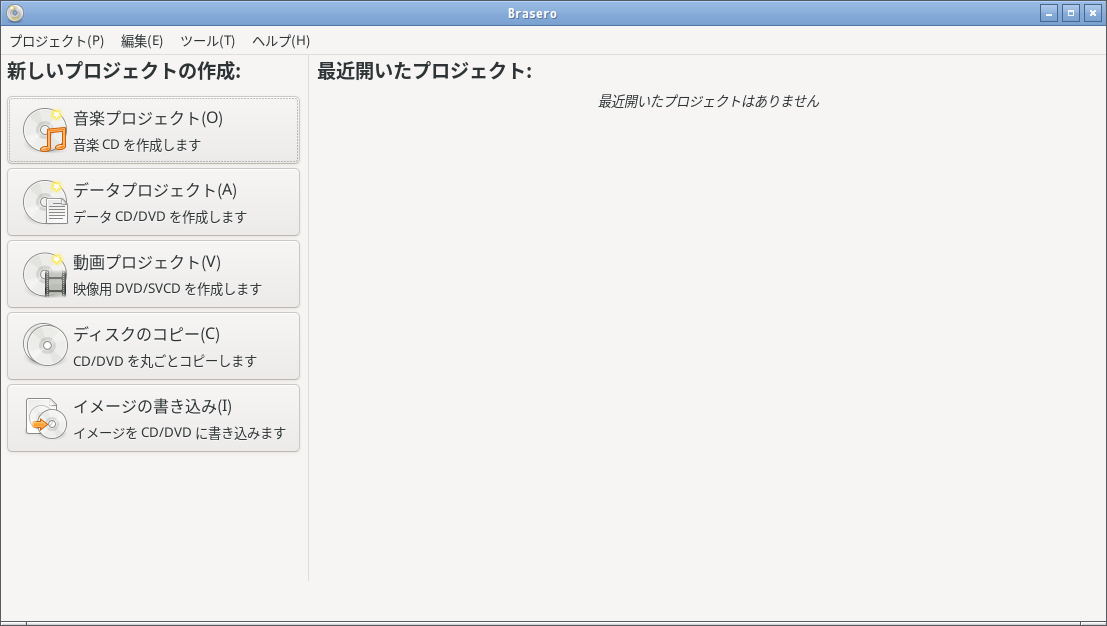
Task: Open the ツール(T) menu
Action: click(208, 41)
